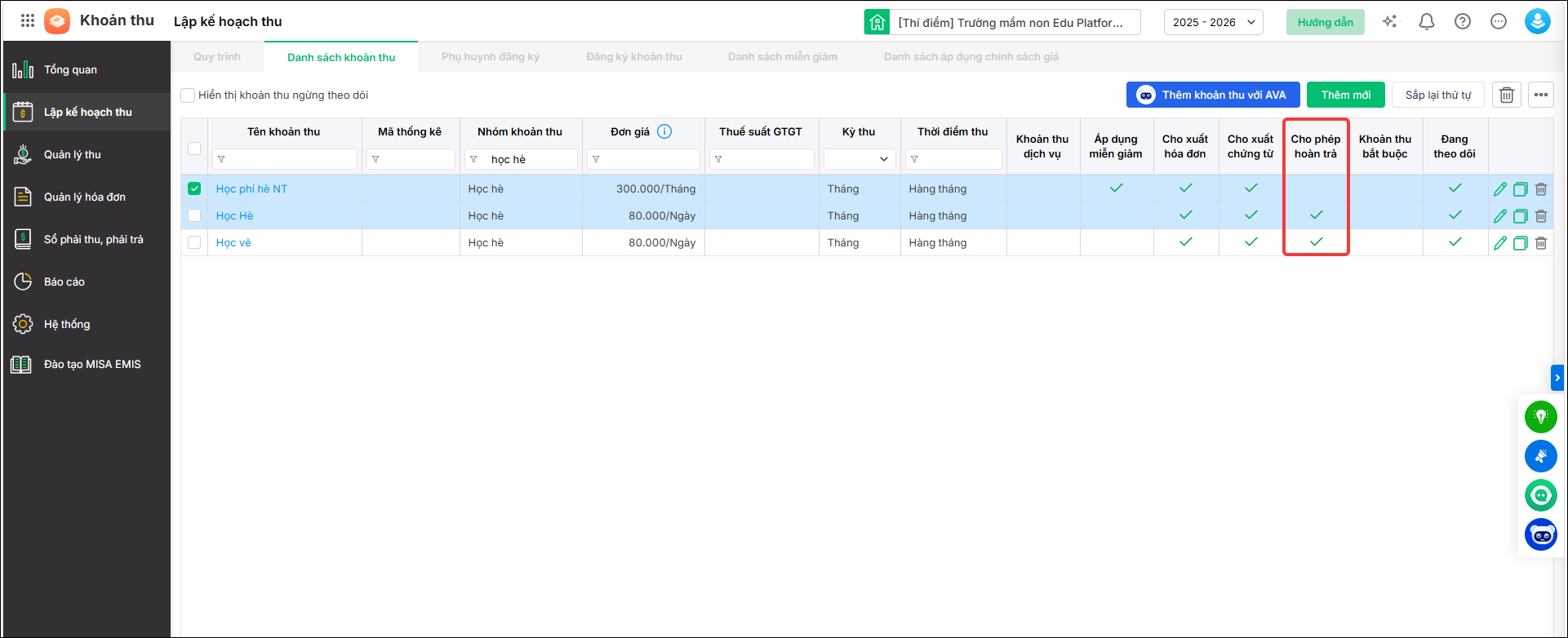Open the AVA robot floating button
The image size is (1568, 638).
tap(1541, 534)
